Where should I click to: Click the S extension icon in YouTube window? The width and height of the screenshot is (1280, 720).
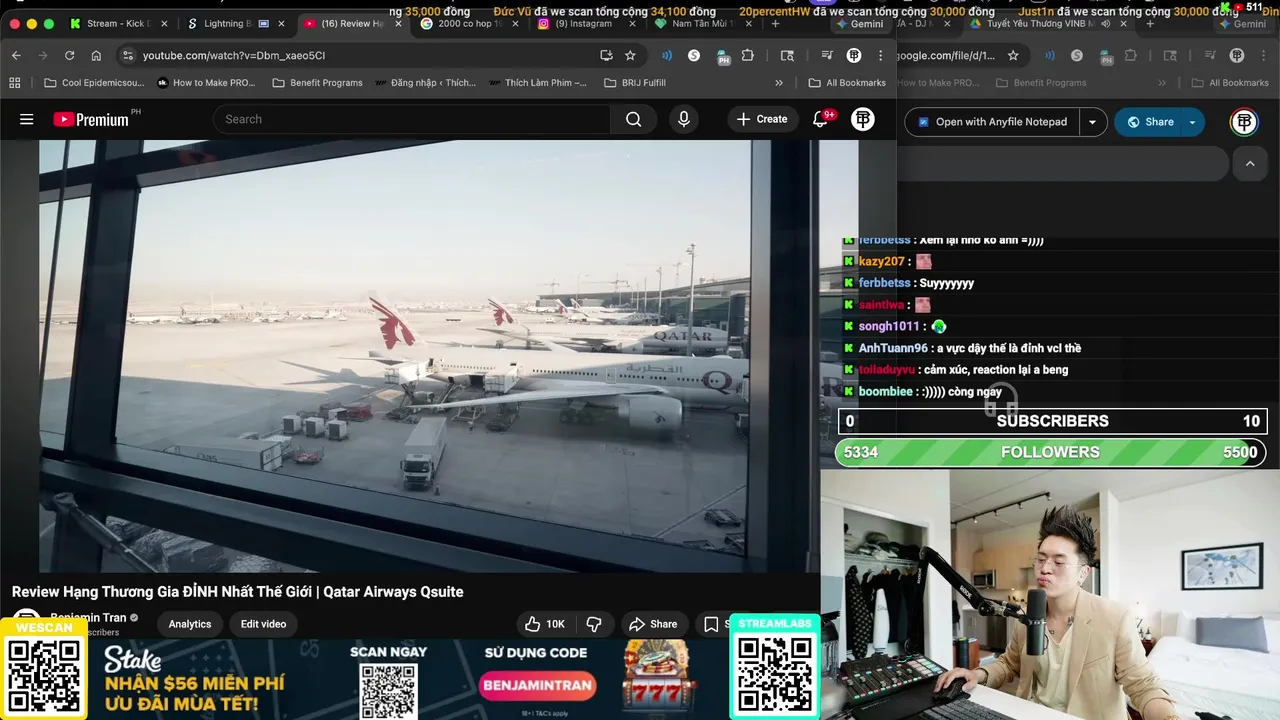(694, 56)
